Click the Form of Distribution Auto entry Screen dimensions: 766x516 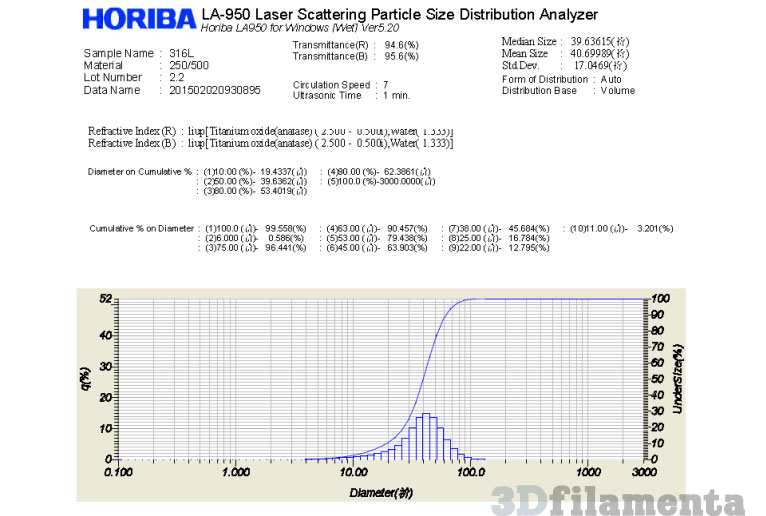611,79
